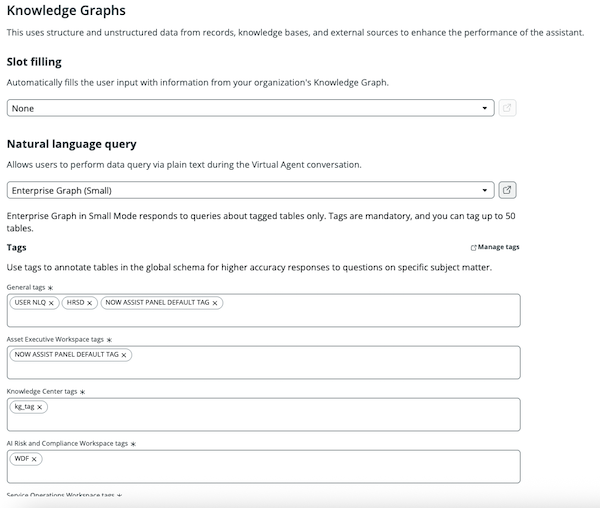The image size is (600, 508).
Task: Remove the HRSD tag
Action: (90, 303)
